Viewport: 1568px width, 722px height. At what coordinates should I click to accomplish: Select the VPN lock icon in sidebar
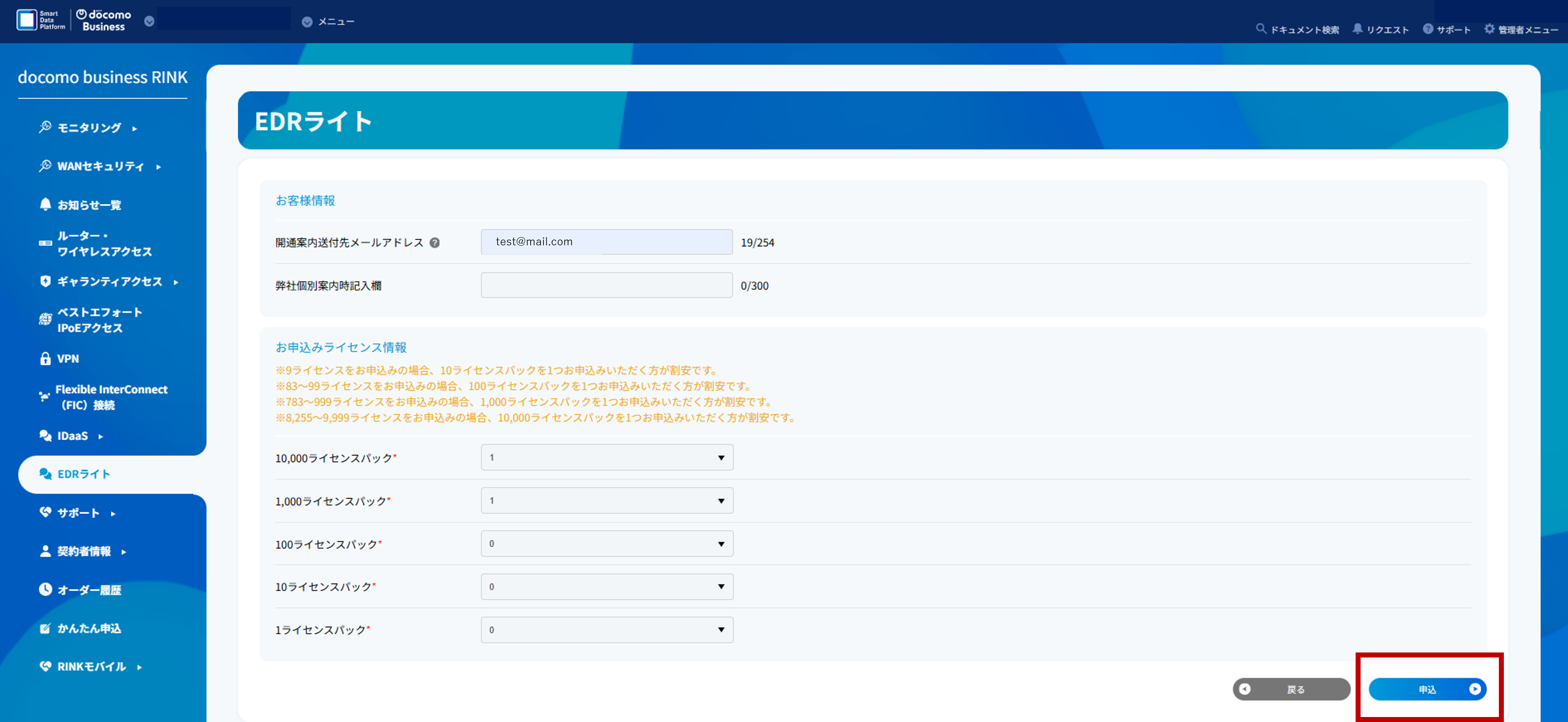click(46, 359)
